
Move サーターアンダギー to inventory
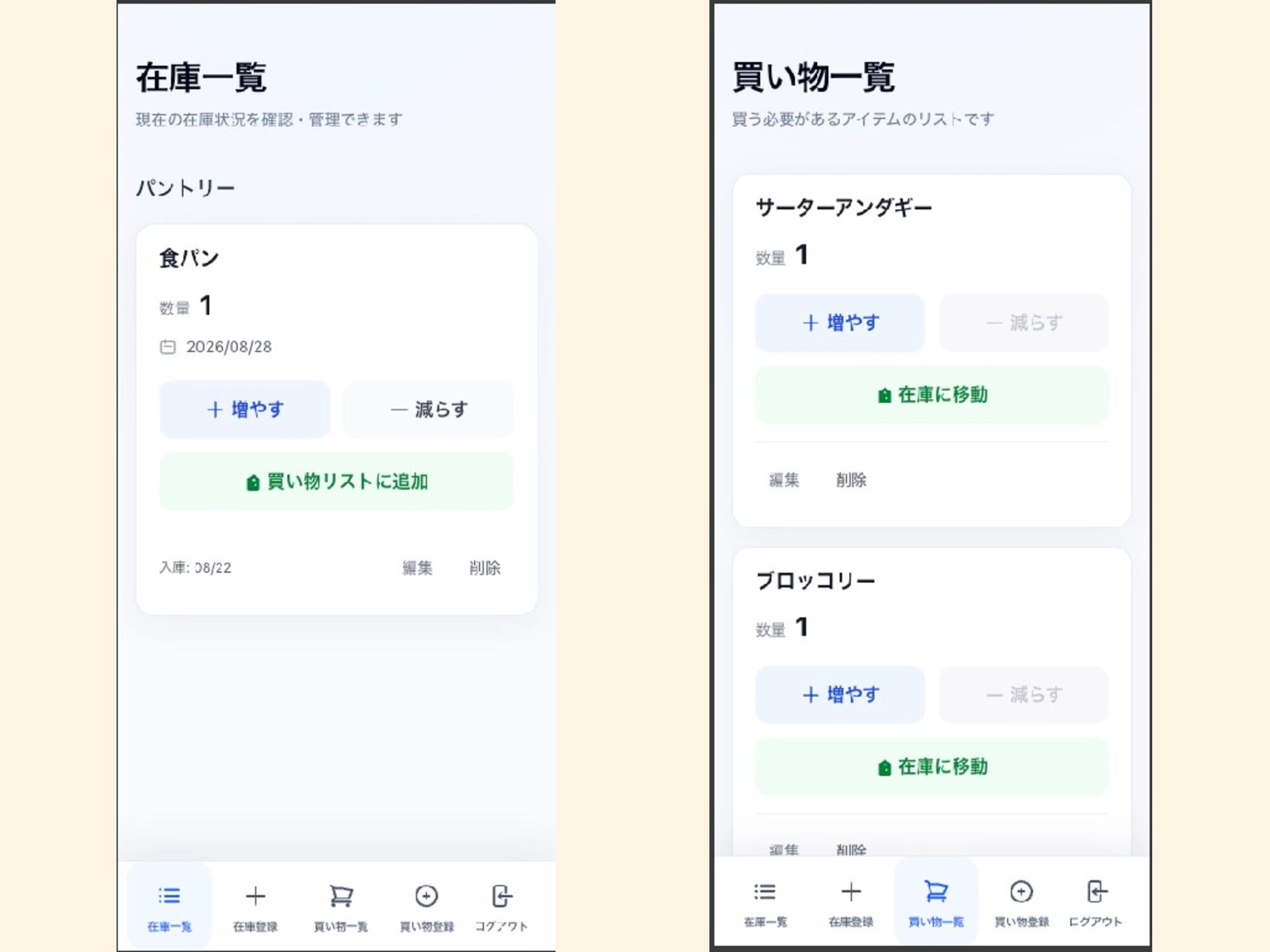tap(932, 395)
